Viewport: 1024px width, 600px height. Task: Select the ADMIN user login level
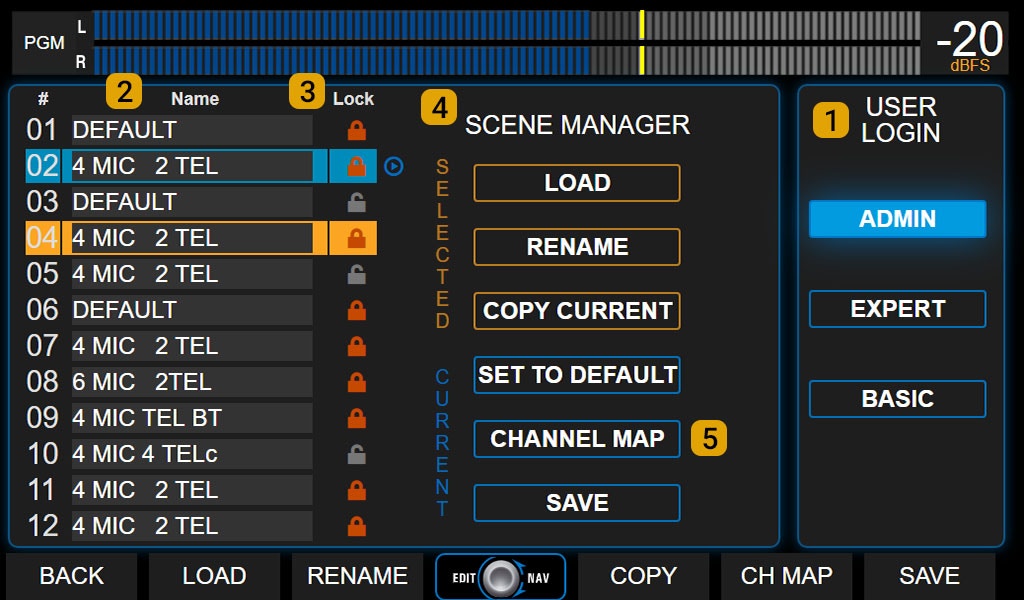896,219
